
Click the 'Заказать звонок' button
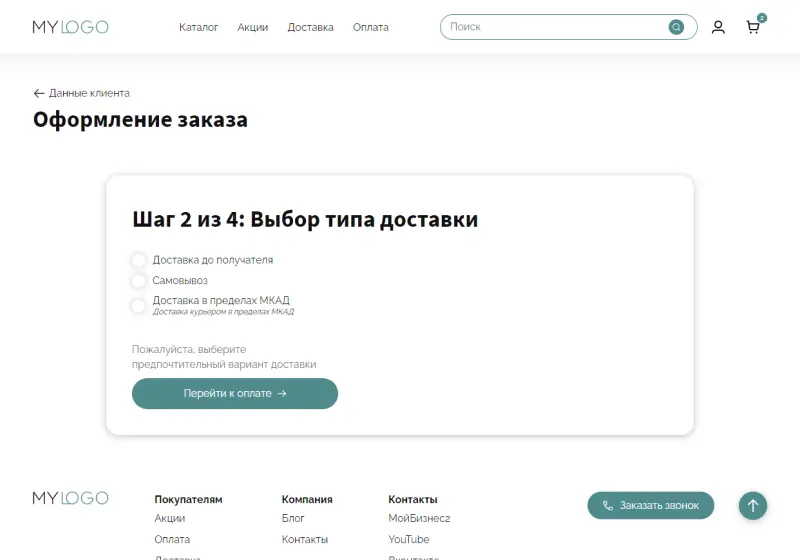[650, 506]
